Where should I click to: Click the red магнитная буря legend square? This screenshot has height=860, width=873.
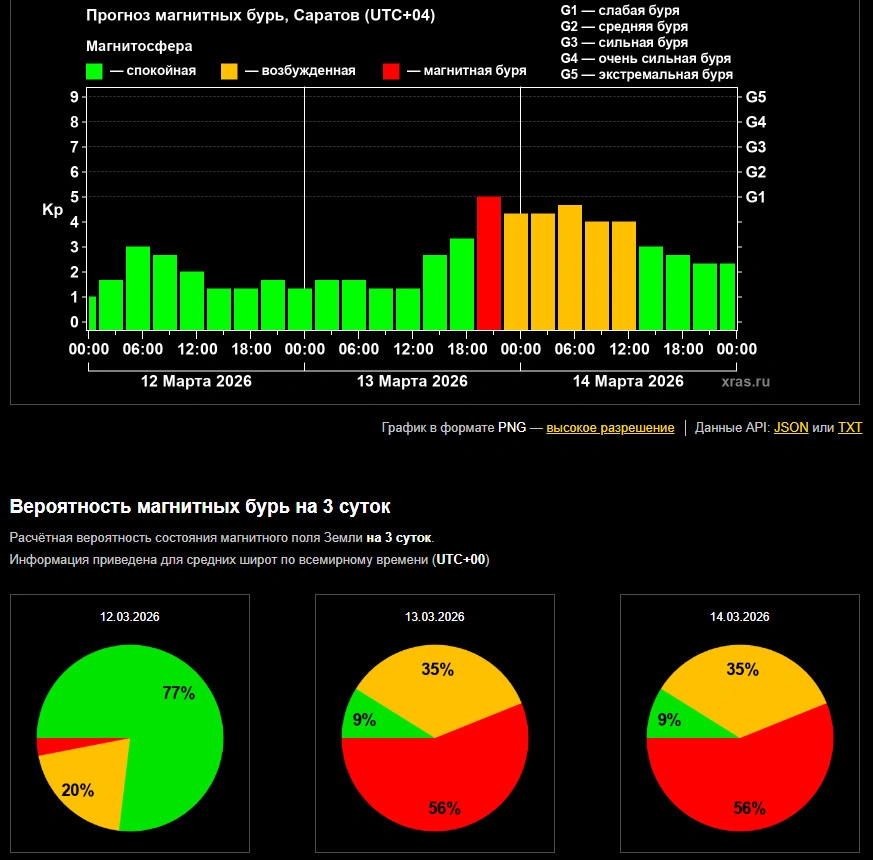click(391, 71)
